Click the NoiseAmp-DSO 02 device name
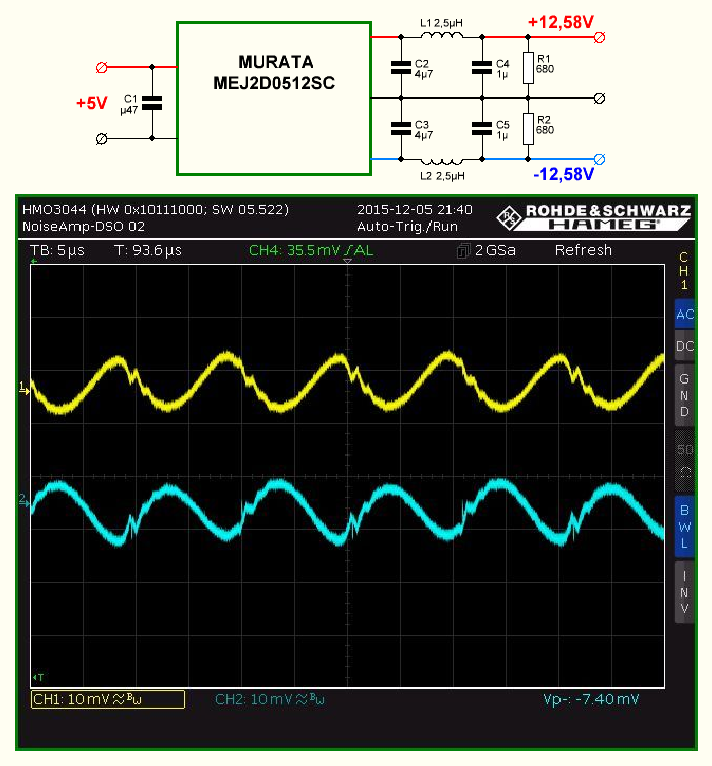The height and width of the screenshot is (766, 712). click(x=83, y=227)
